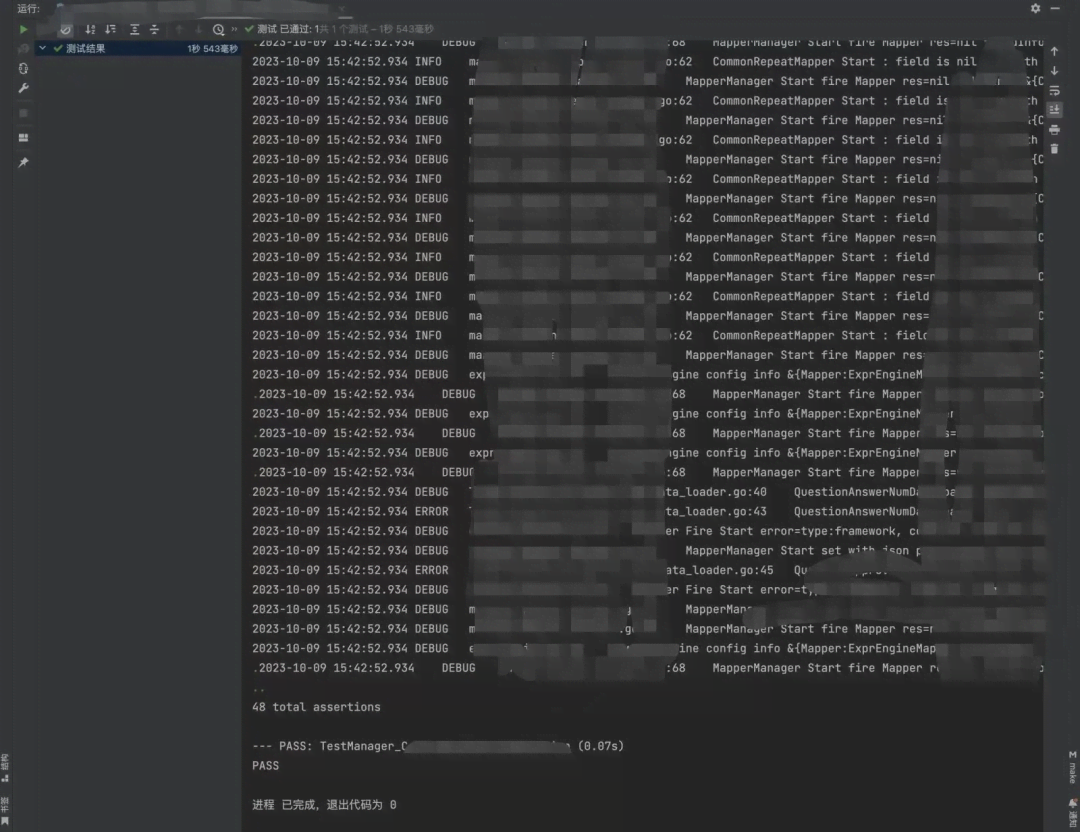Viewport: 1080px width, 832px height.
Task: Sort test results by duration
Action: pos(111,29)
